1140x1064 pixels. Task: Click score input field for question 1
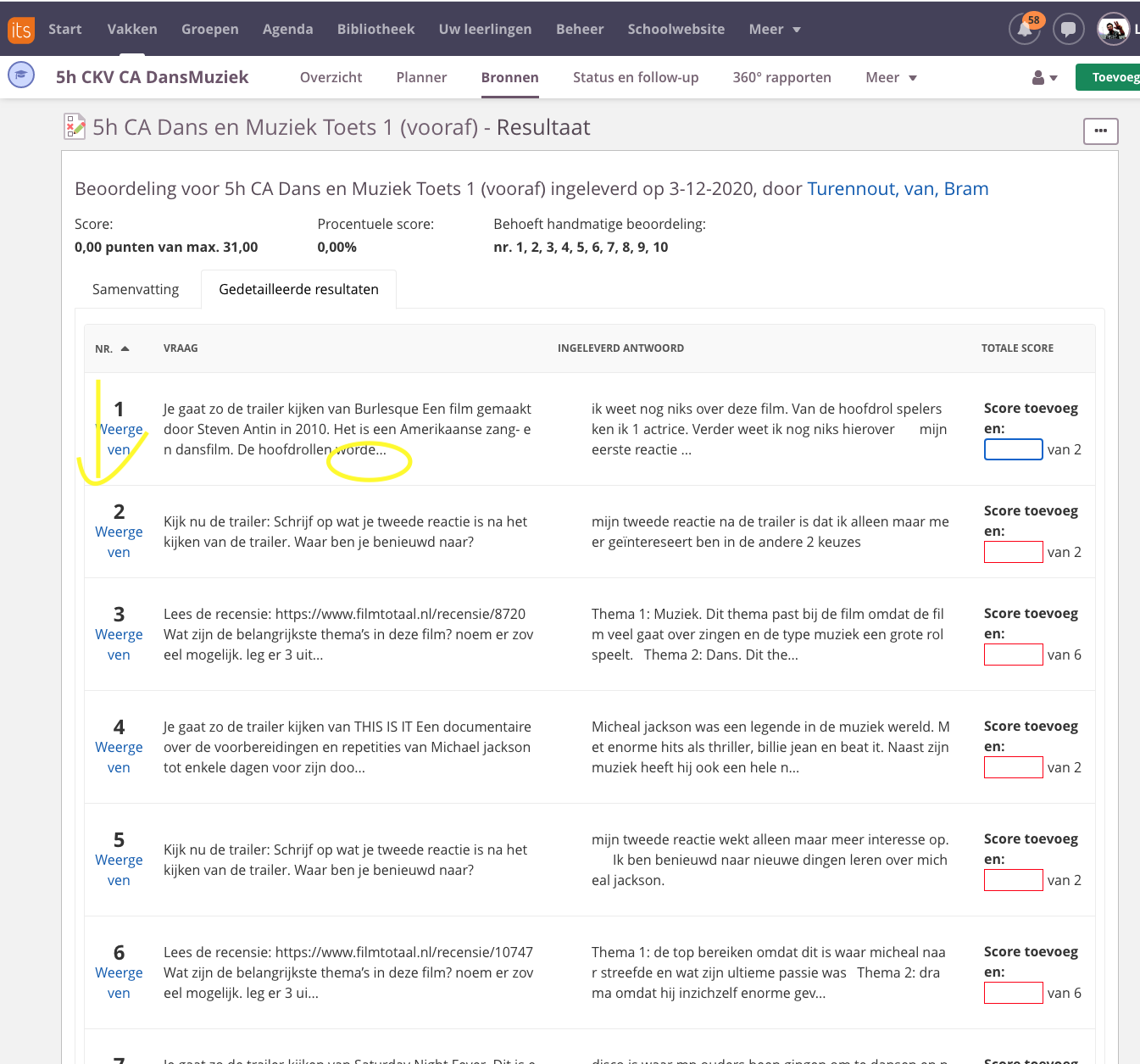(x=1013, y=449)
